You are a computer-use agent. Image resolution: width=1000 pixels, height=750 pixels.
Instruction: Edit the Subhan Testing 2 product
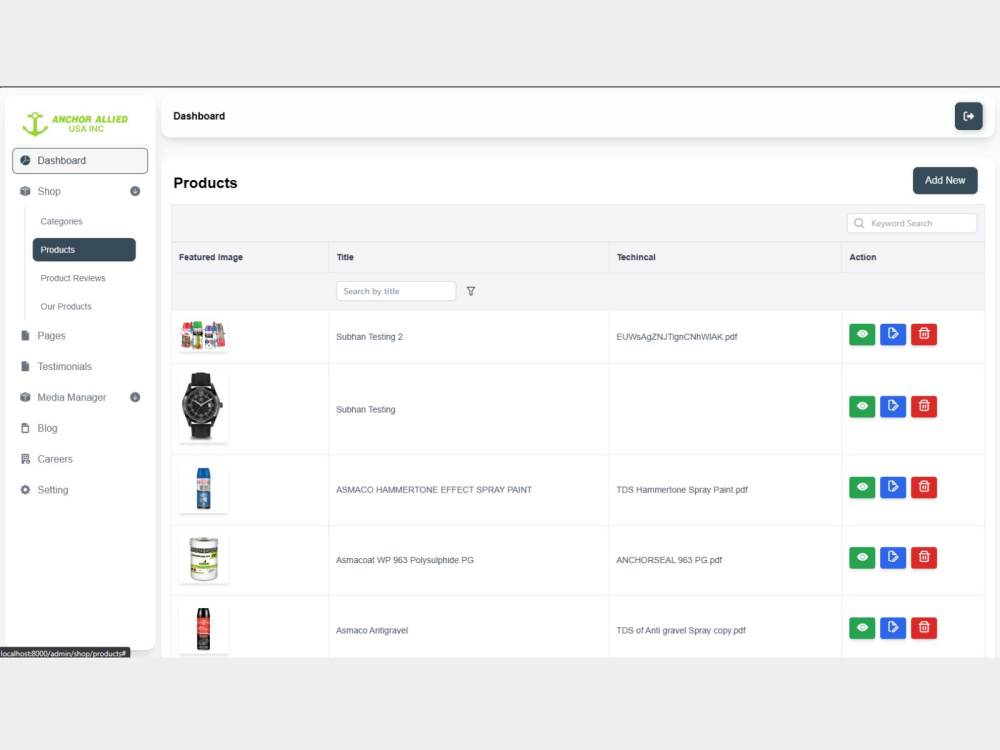click(x=893, y=334)
